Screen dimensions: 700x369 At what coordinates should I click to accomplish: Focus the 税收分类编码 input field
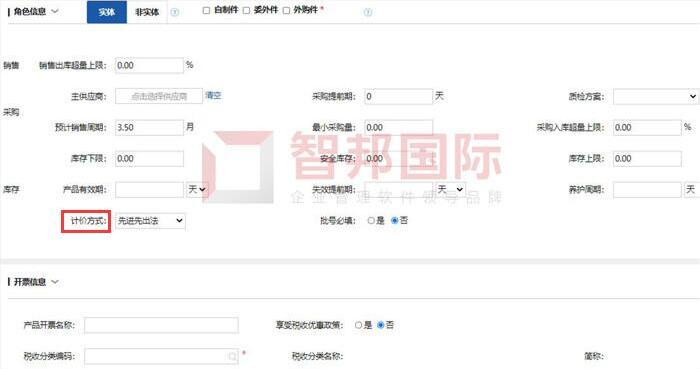pyautogui.click(x=161, y=356)
